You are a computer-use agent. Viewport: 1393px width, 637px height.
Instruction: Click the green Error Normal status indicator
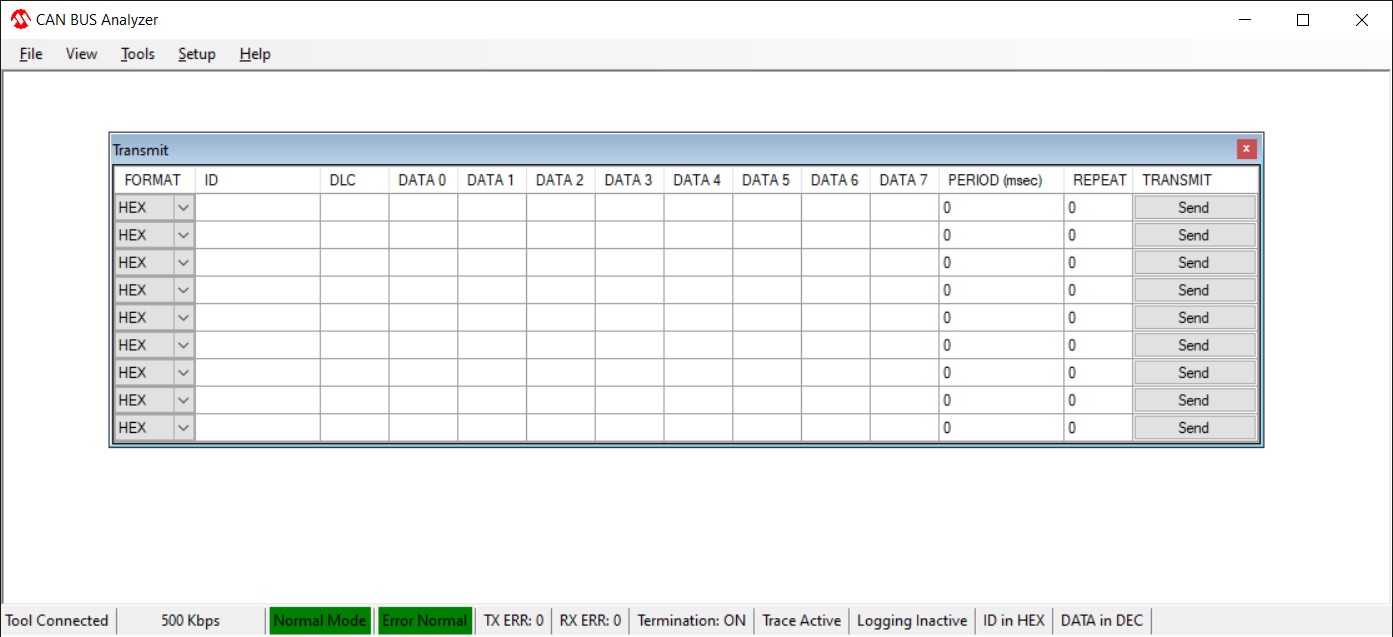(x=425, y=621)
